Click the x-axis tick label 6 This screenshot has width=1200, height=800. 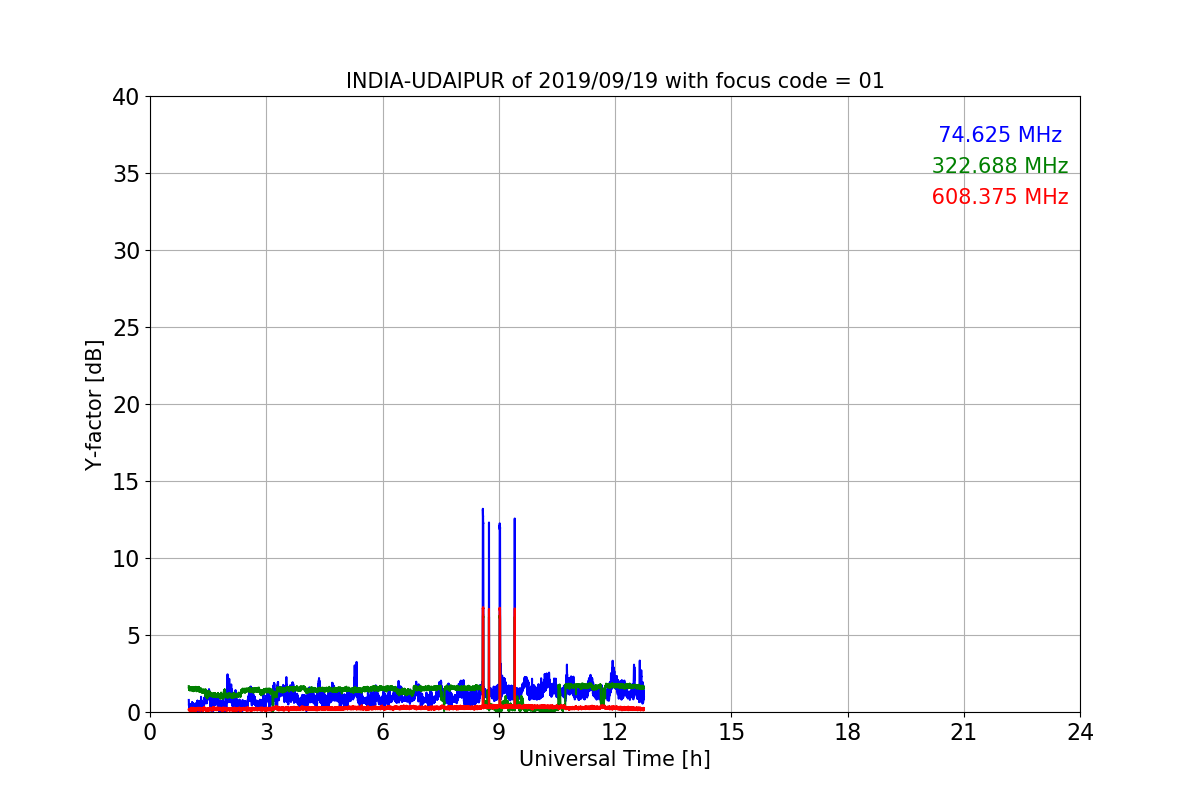pos(382,732)
